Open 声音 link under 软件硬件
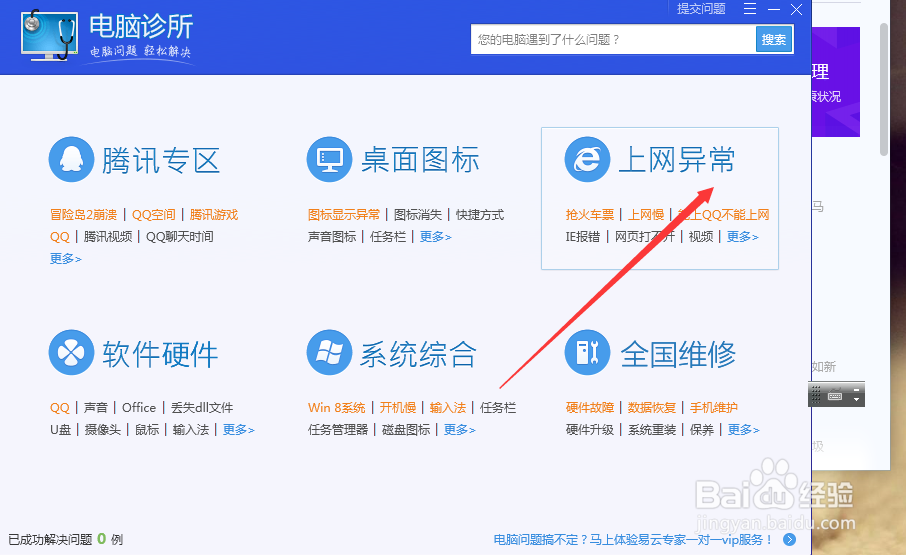 coord(96,408)
